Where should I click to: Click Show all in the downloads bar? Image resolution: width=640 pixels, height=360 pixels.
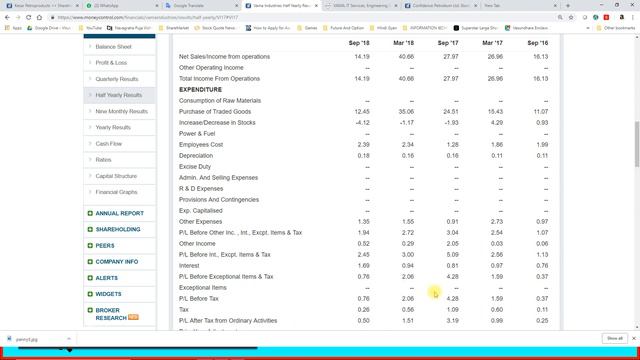(x=615, y=338)
